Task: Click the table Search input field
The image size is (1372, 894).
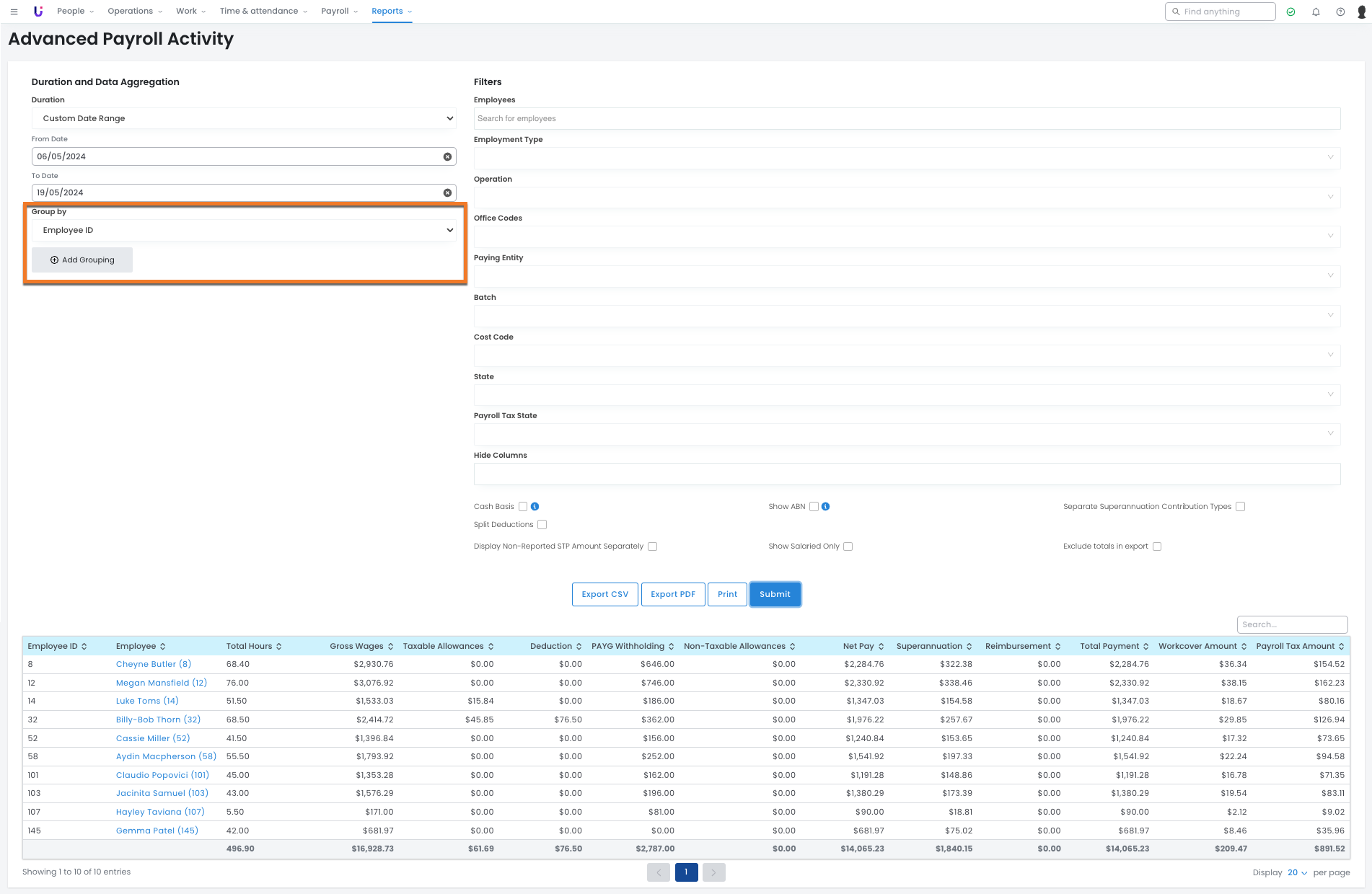Action: (x=1292, y=624)
